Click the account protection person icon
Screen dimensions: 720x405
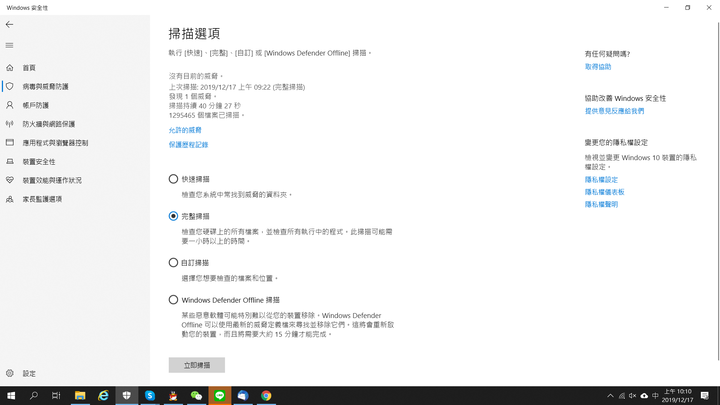click(x=10, y=105)
